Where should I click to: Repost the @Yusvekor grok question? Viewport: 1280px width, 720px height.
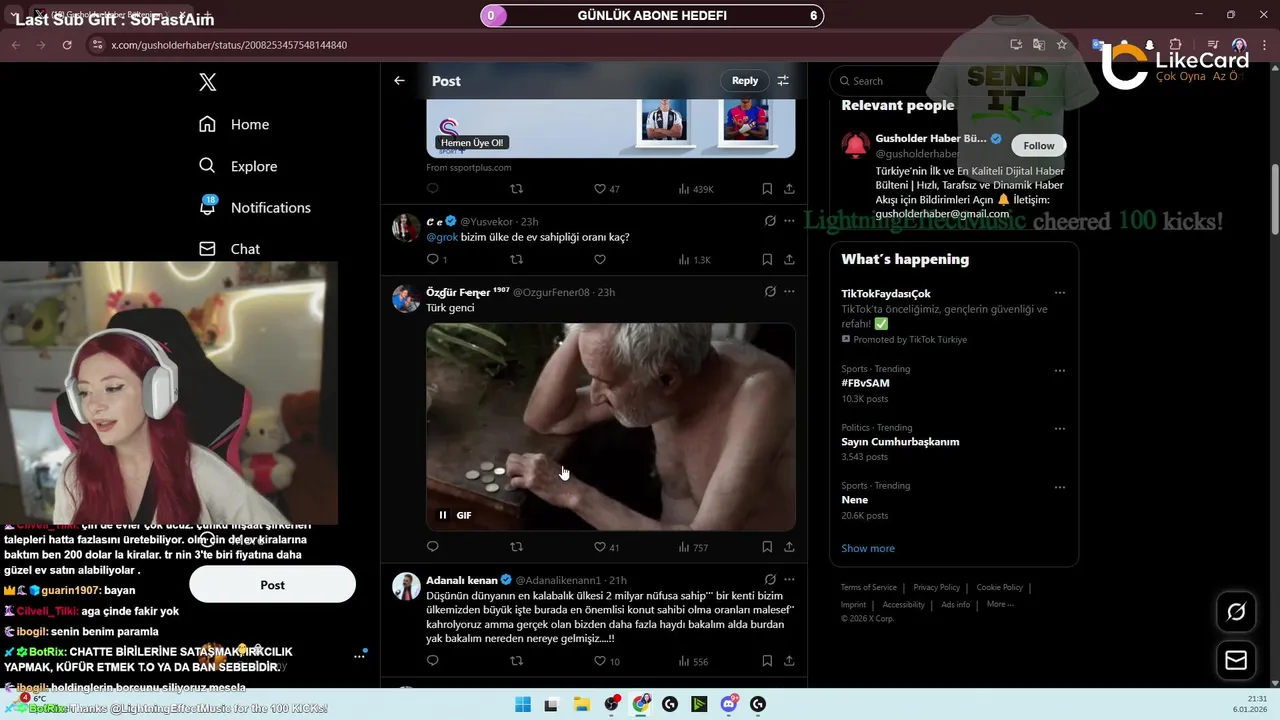point(516,260)
